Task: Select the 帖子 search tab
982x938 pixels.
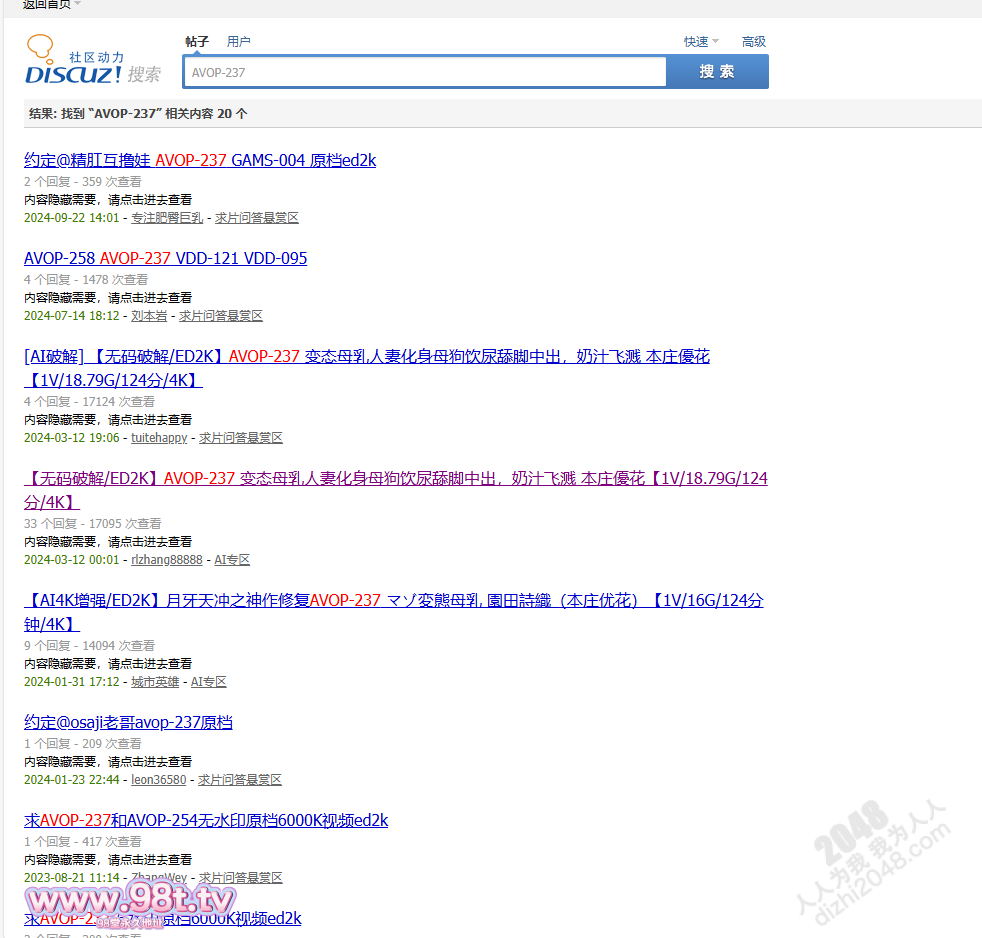Action: tap(197, 42)
